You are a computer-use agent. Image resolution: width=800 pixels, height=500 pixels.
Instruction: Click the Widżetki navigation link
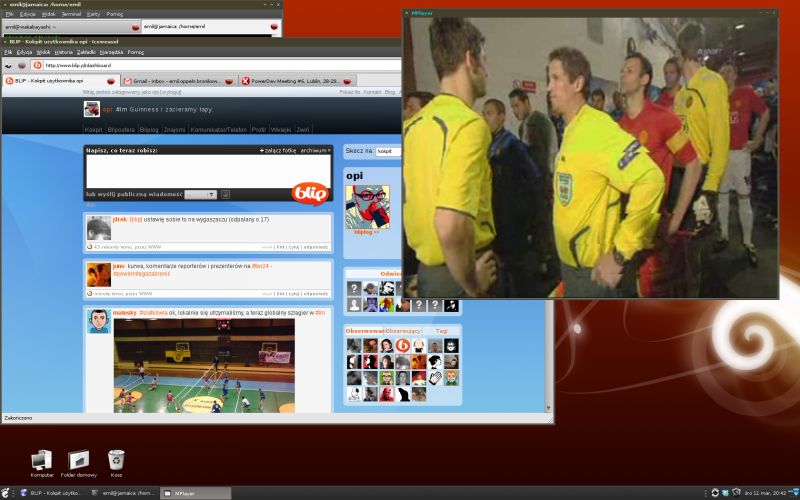click(281, 130)
